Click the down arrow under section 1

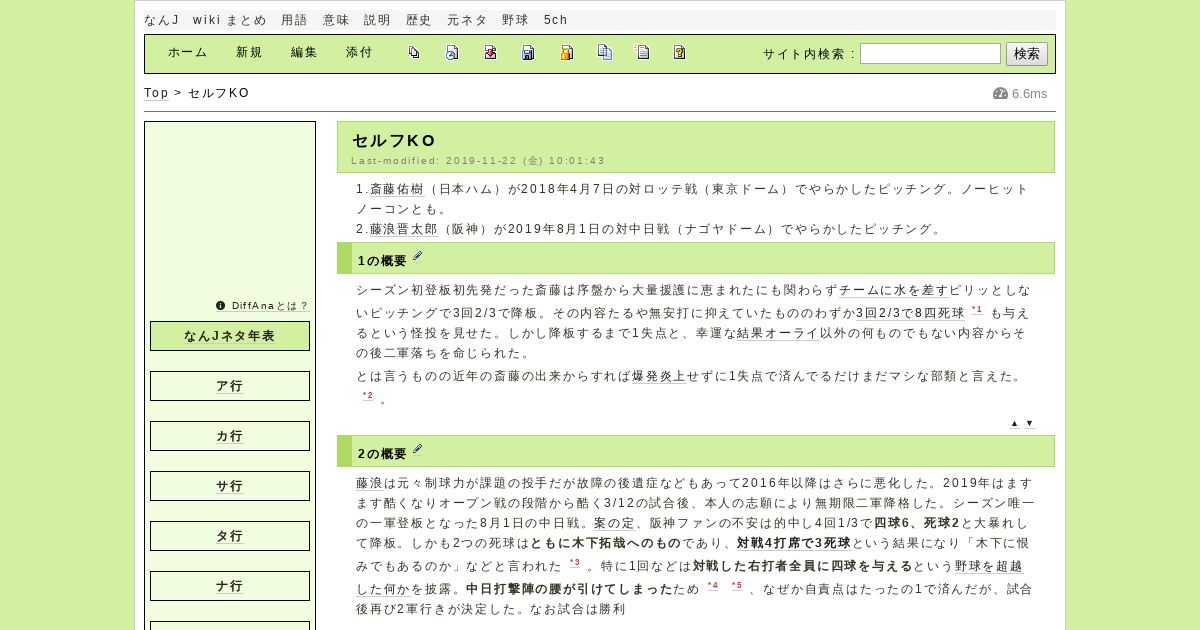tap(1029, 423)
